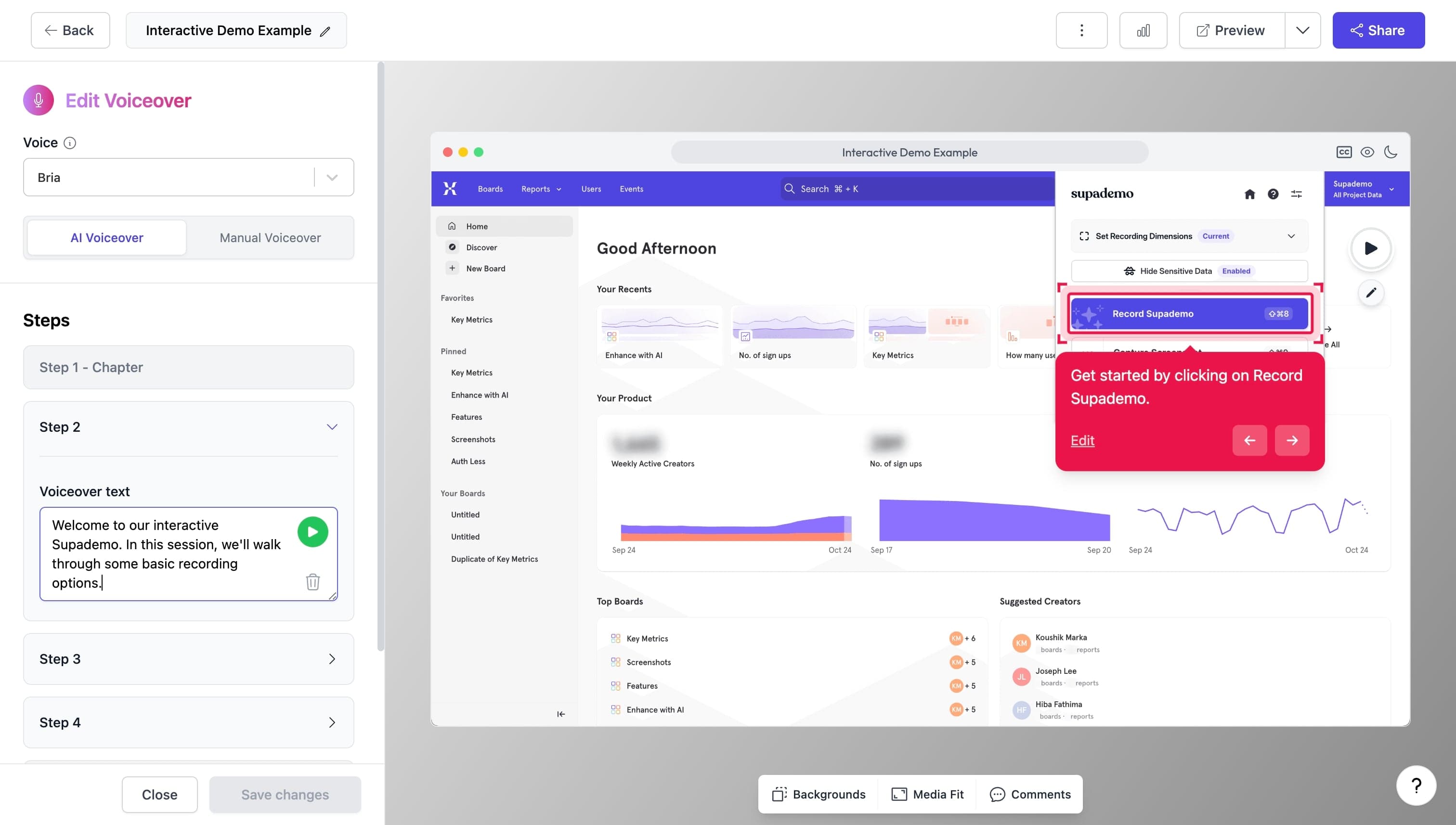Switch to Manual Voiceover tab
The width and height of the screenshot is (1456, 825).
(x=270, y=237)
